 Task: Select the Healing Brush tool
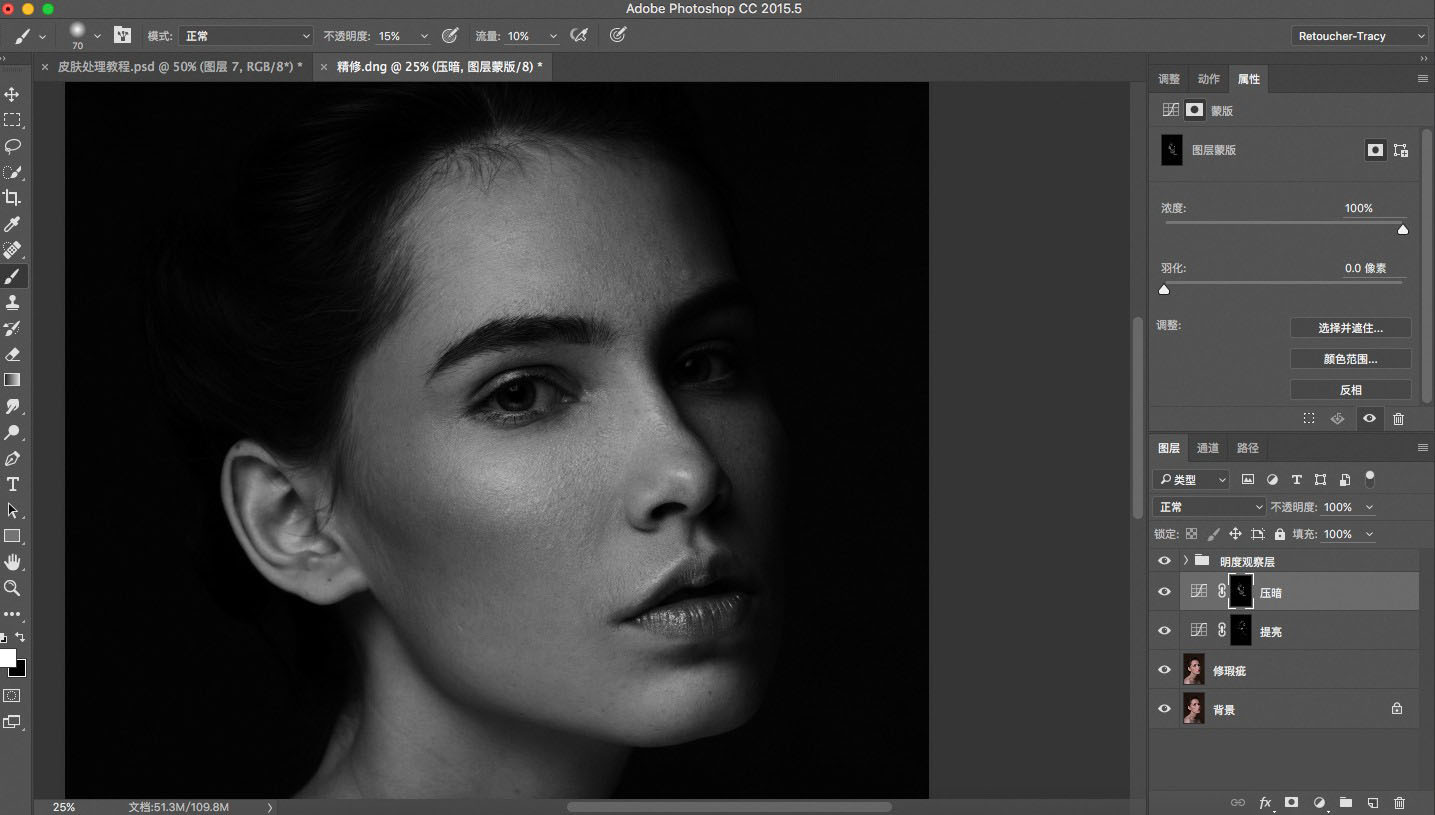12,250
